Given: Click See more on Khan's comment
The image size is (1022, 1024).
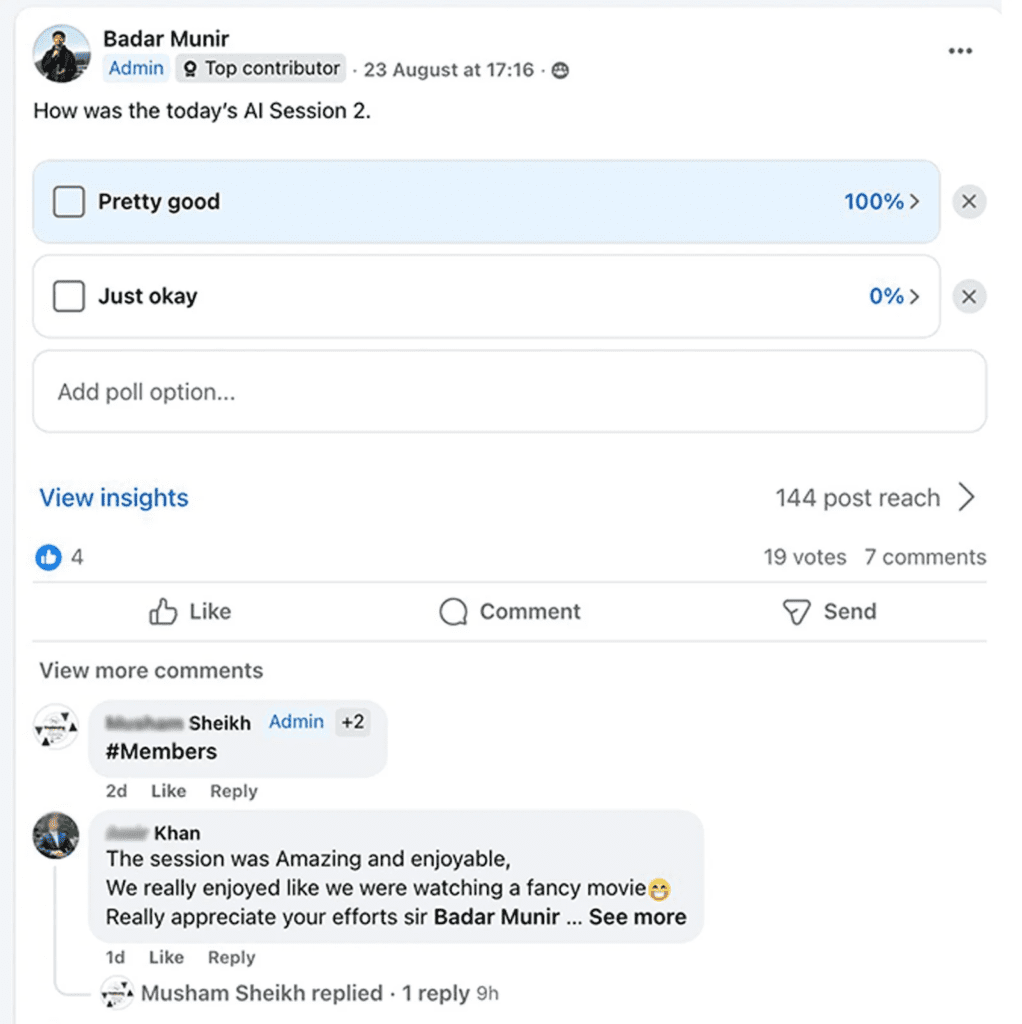Looking at the screenshot, I should tap(637, 917).
